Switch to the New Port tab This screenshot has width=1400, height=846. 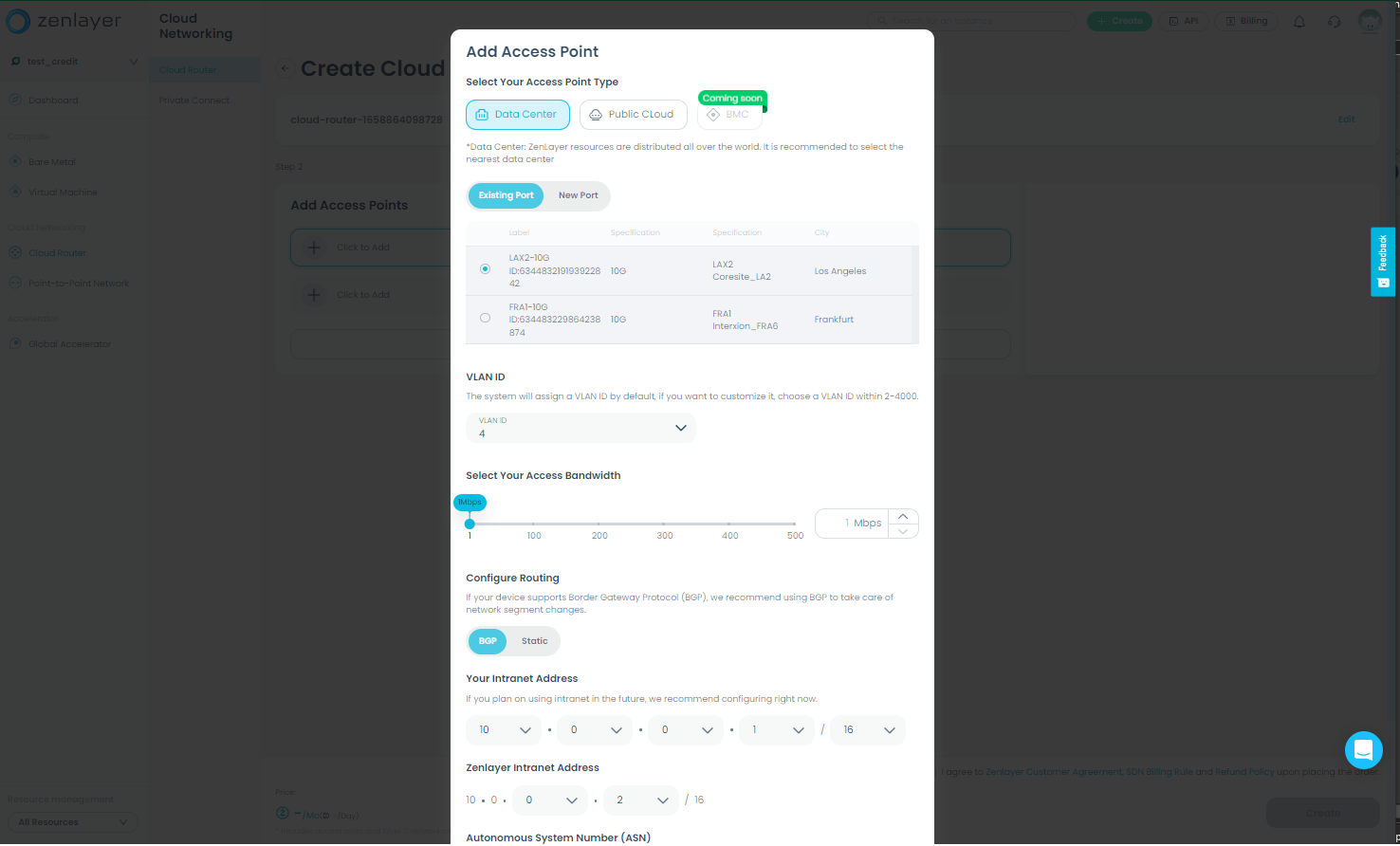click(578, 195)
